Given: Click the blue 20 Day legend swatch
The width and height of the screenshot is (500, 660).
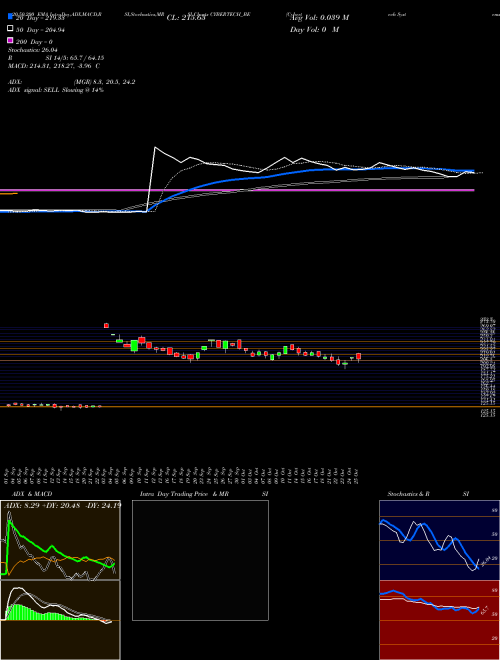Looking at the screenshot, I should 11,16.
